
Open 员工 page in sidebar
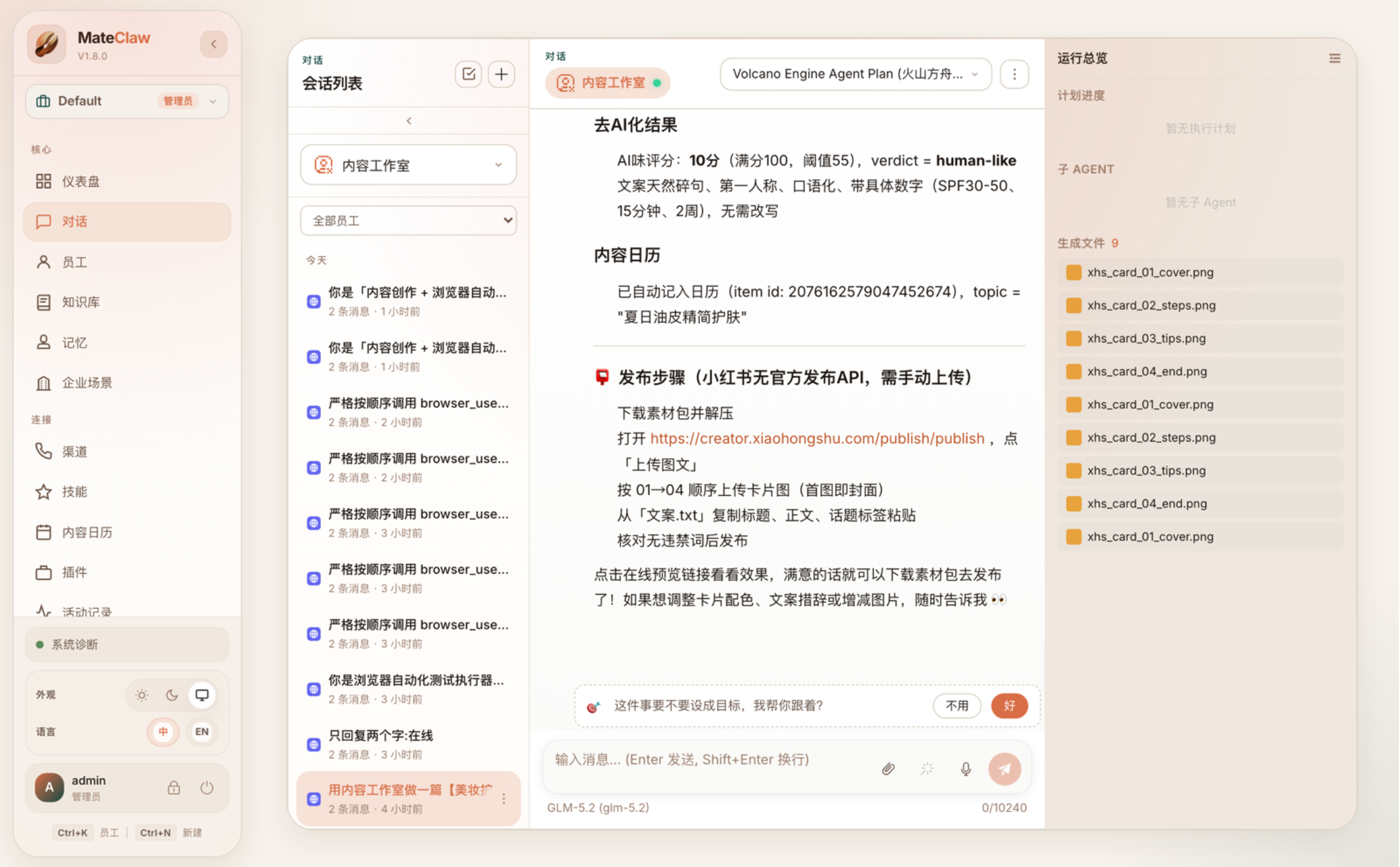(127, 262)
